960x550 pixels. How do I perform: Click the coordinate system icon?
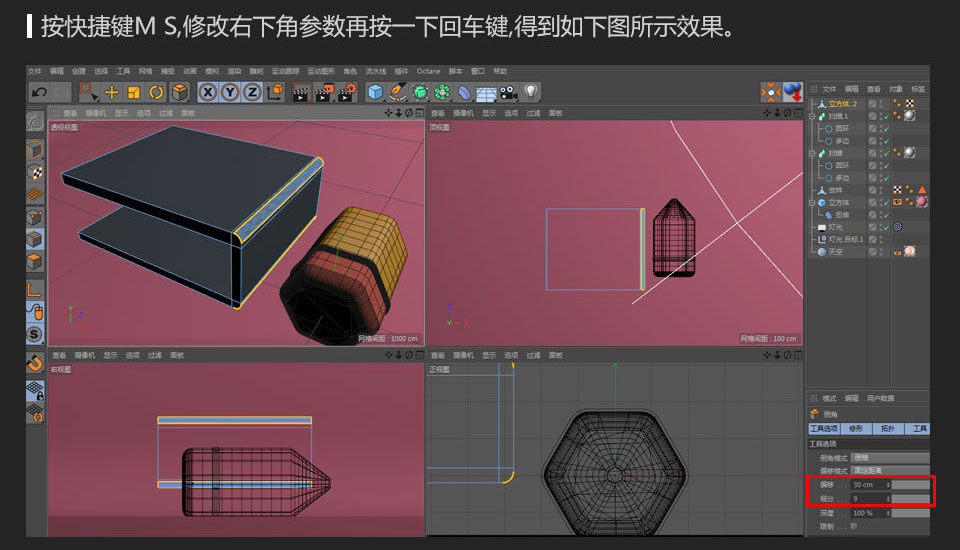(276, 92)
